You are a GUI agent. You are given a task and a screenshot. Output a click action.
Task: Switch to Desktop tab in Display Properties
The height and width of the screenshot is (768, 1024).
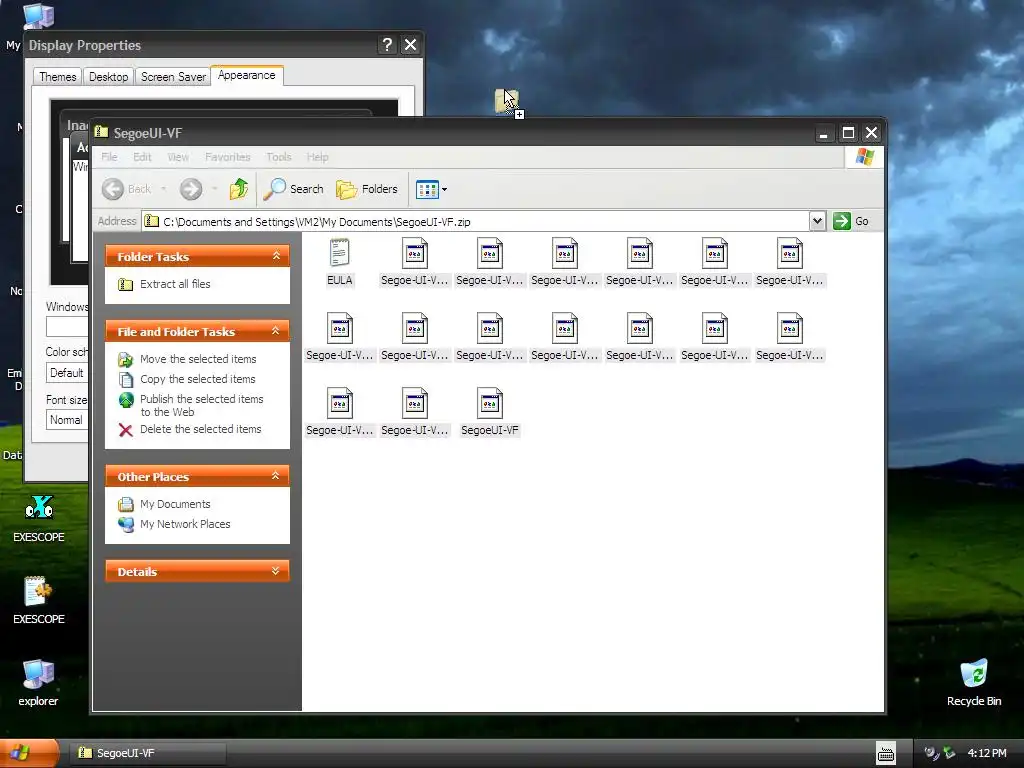click(108, 76)
